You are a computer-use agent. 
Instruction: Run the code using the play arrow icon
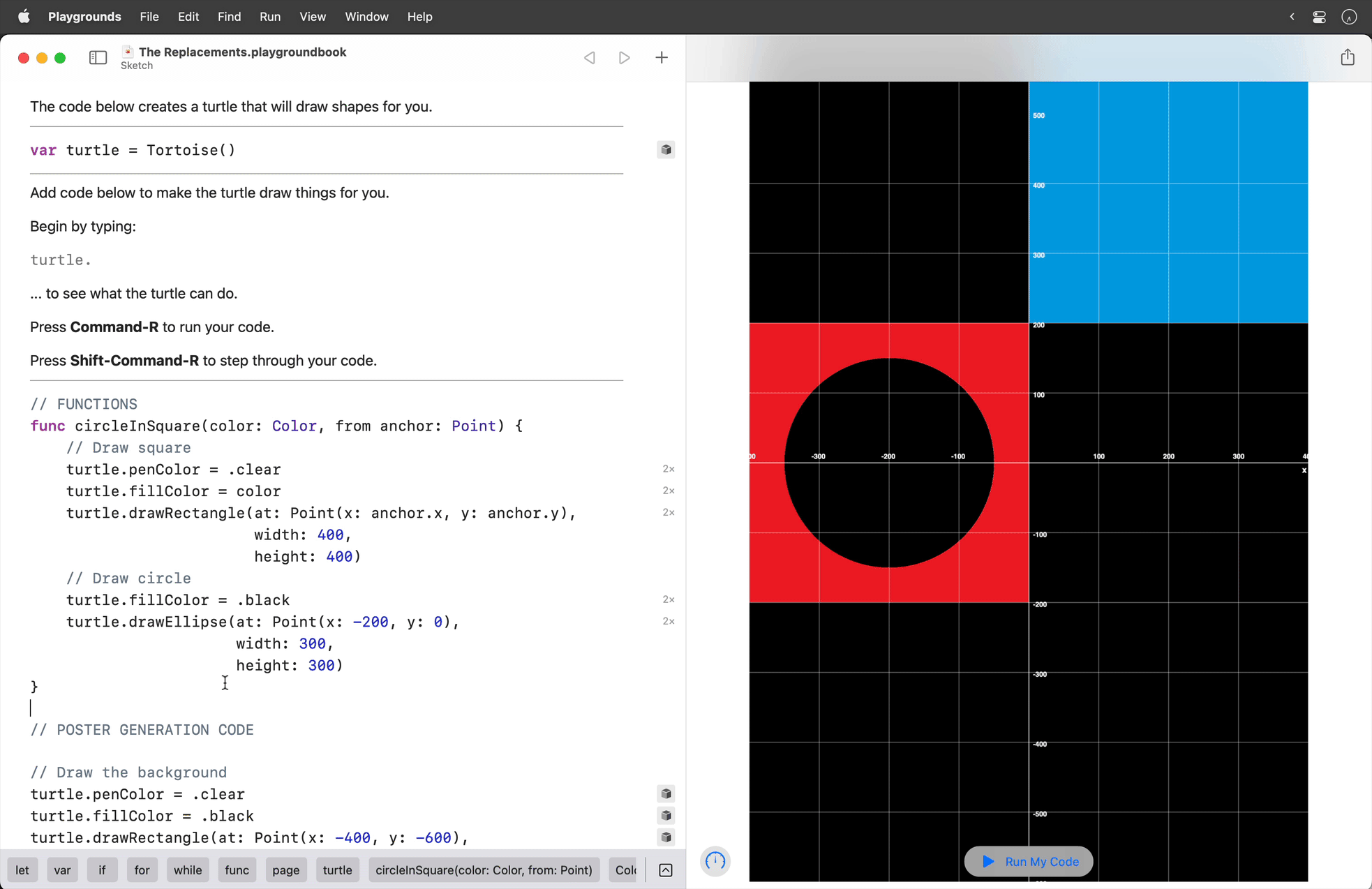624,57
